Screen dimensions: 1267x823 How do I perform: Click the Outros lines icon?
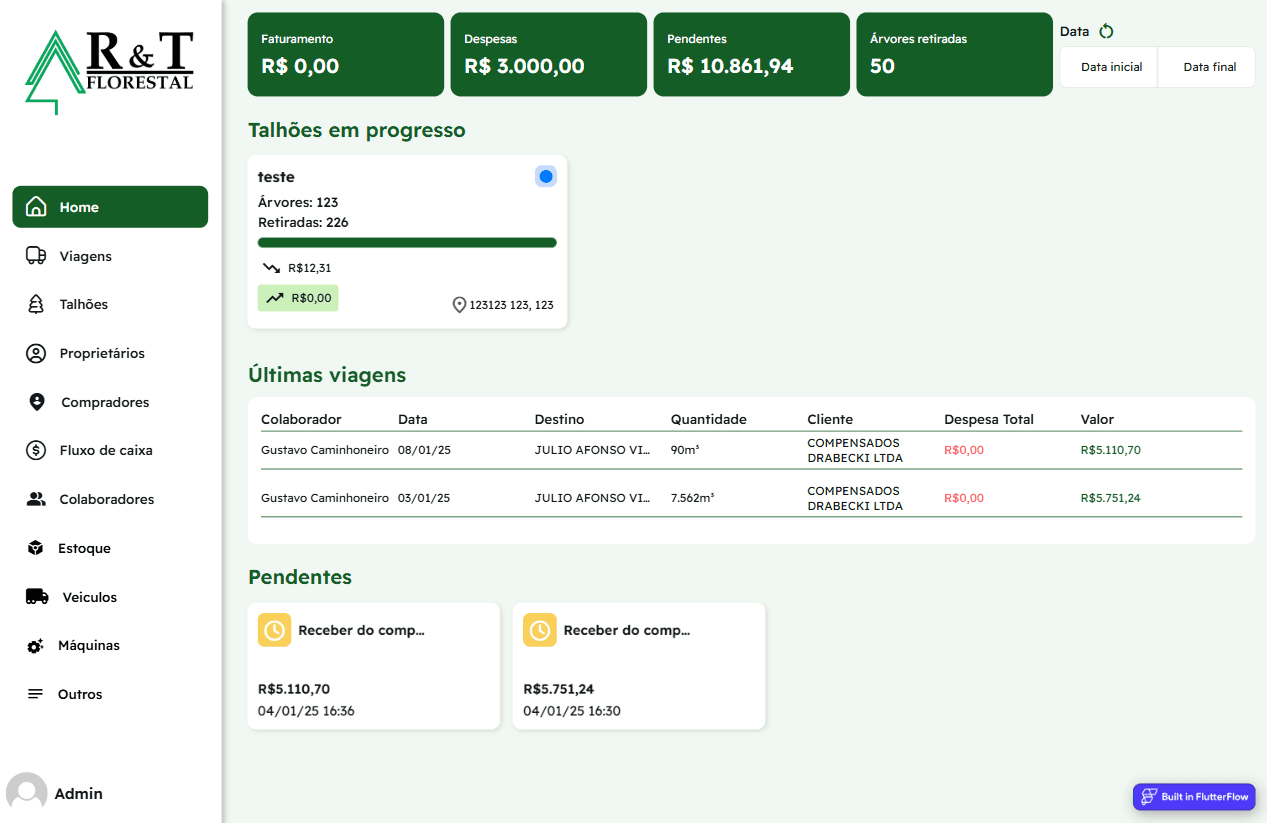pos(36,694)
